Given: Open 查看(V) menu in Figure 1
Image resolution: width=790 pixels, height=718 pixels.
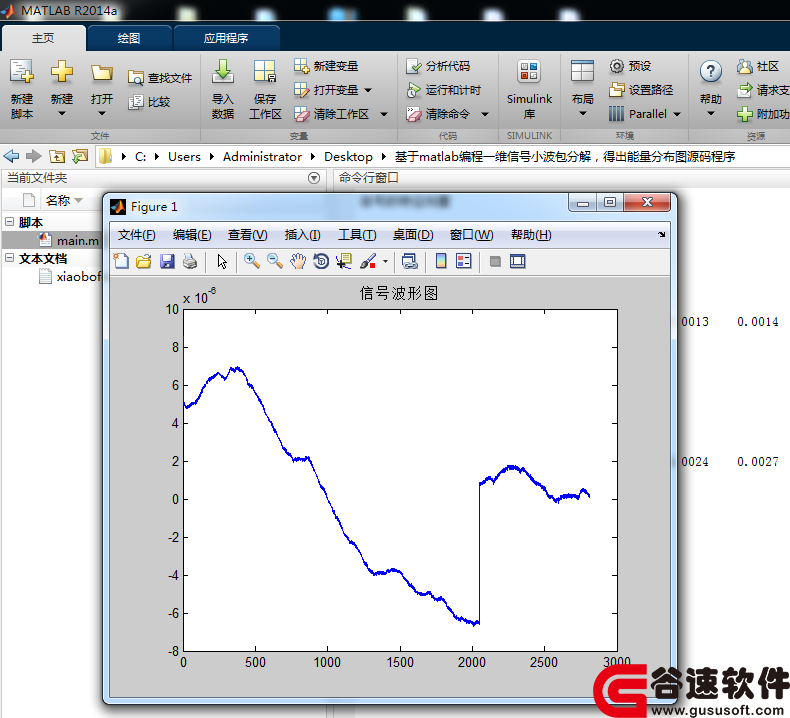Looking at the screenshot, I should click(x=247, y=235).
